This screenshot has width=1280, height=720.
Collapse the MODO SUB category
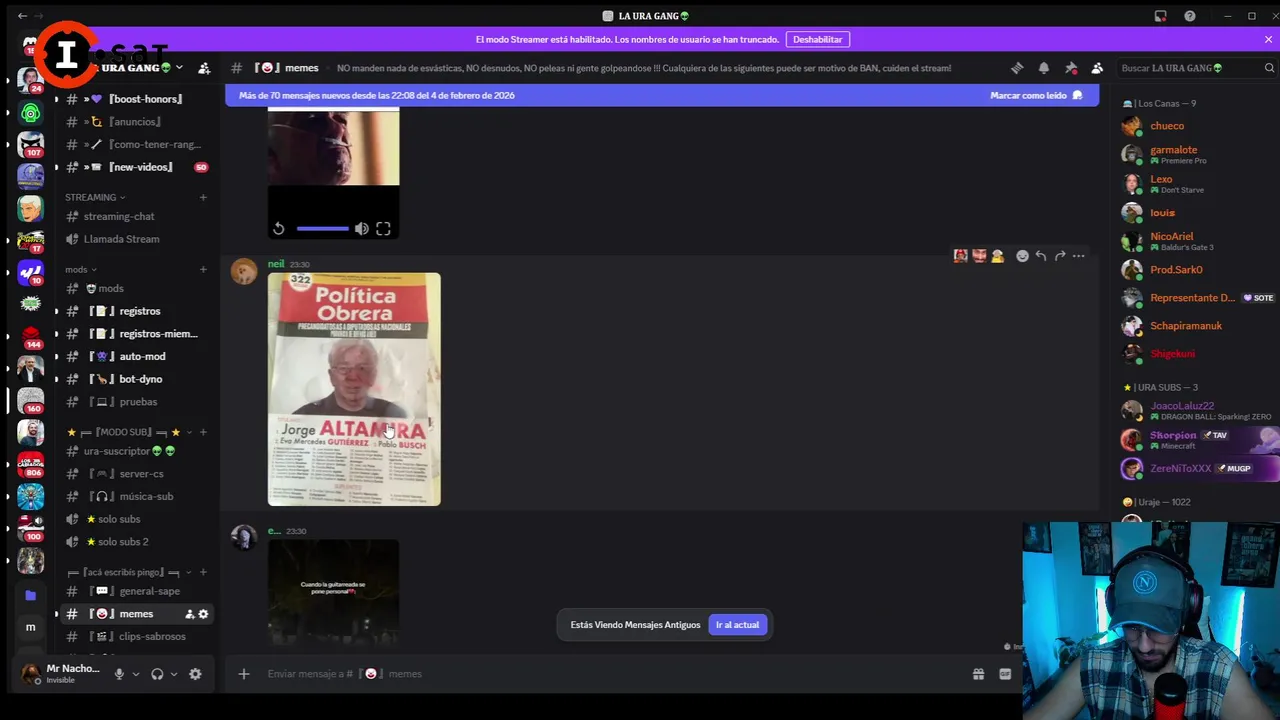(128, 432)
